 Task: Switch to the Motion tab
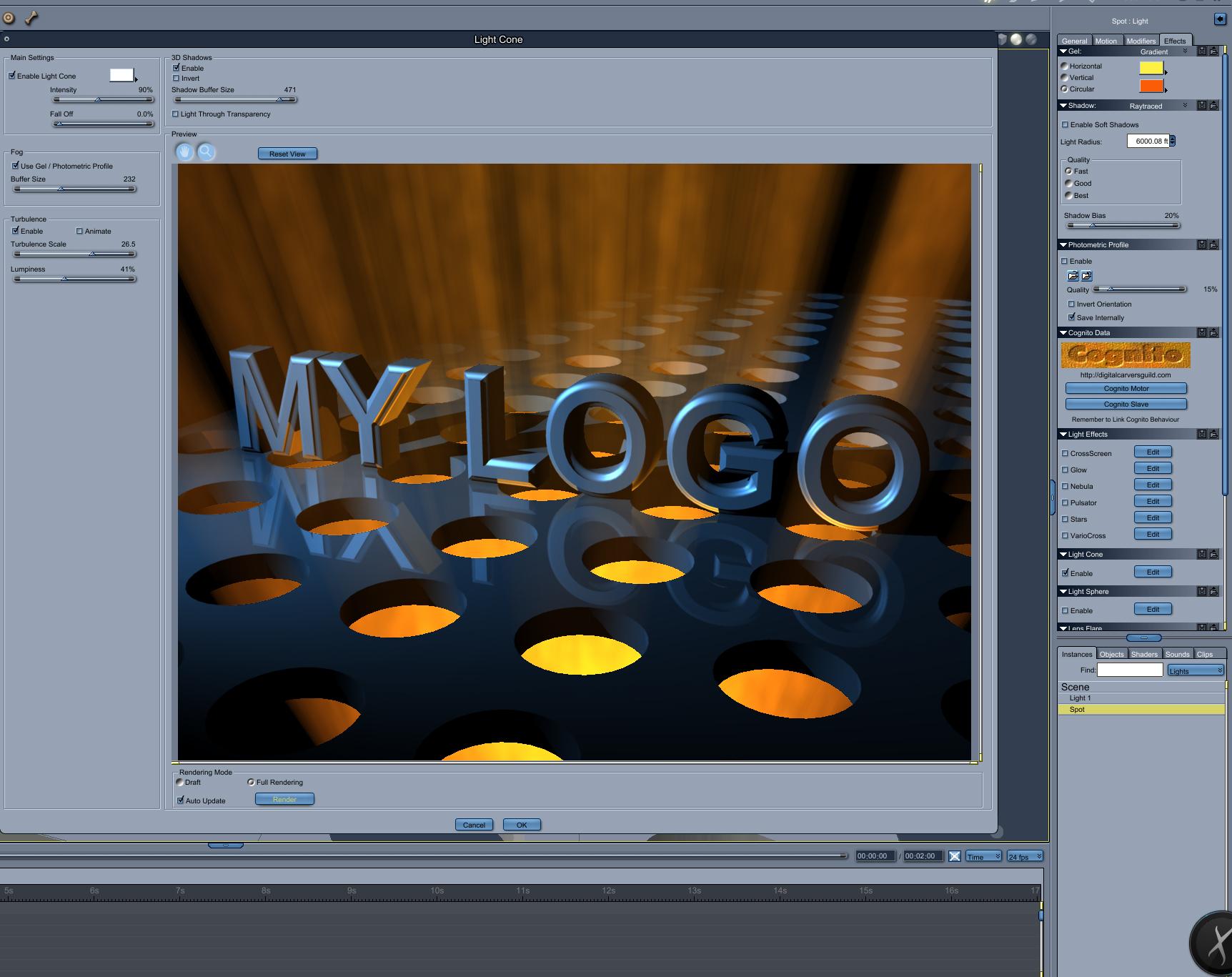point(1106,41)
